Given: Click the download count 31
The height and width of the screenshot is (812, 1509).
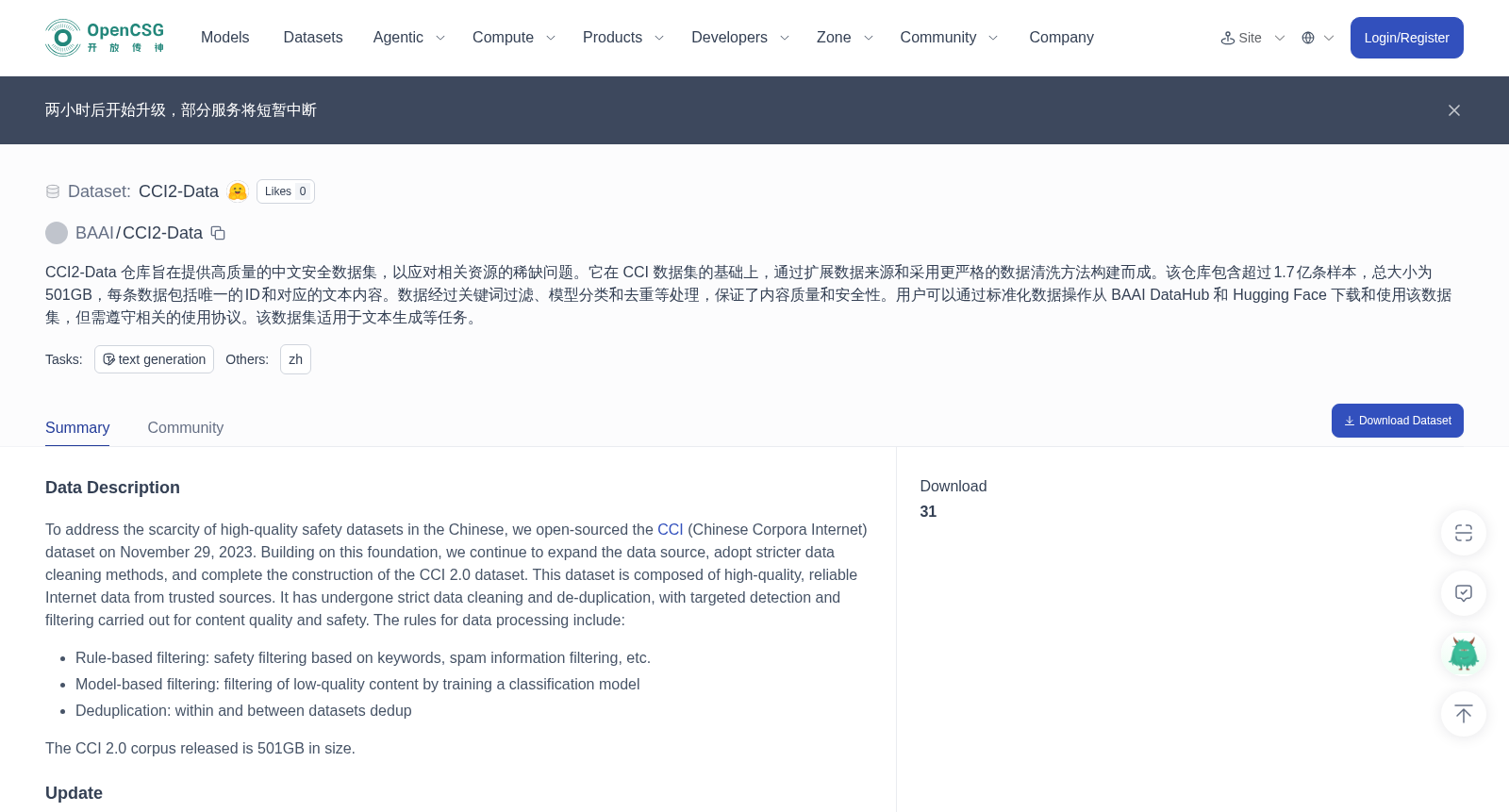Looking at the screenshot, I should click(928, 511).
